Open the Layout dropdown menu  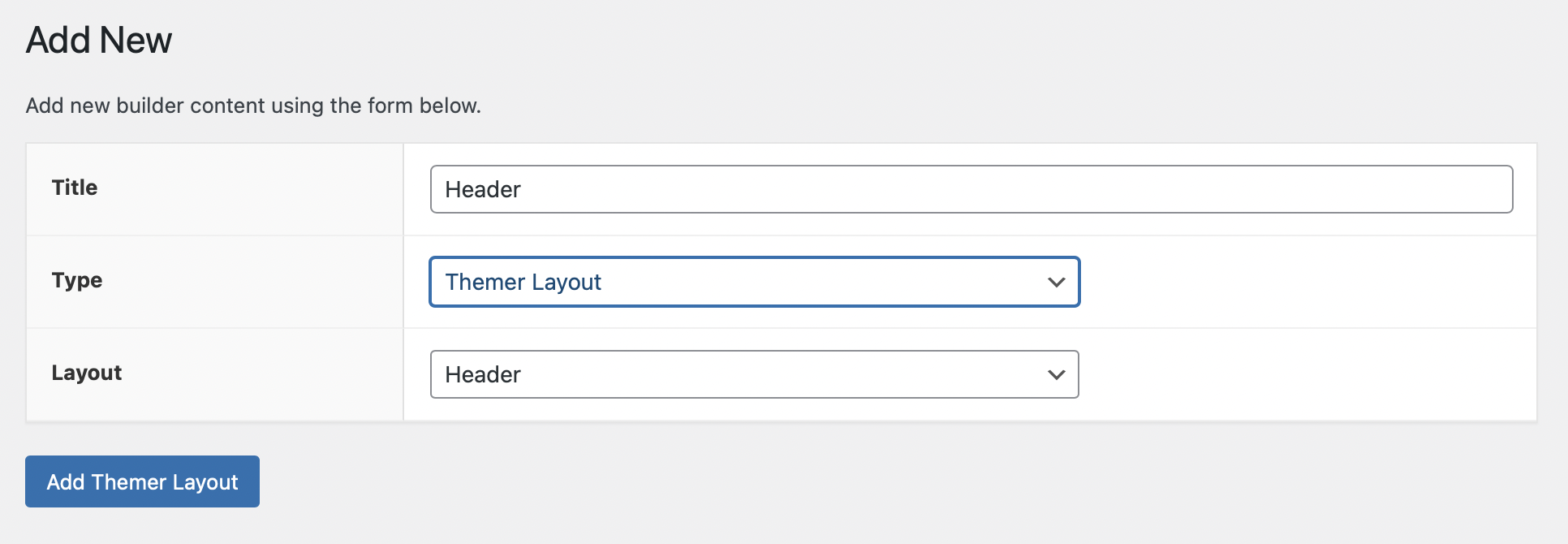tap(753, 374)
